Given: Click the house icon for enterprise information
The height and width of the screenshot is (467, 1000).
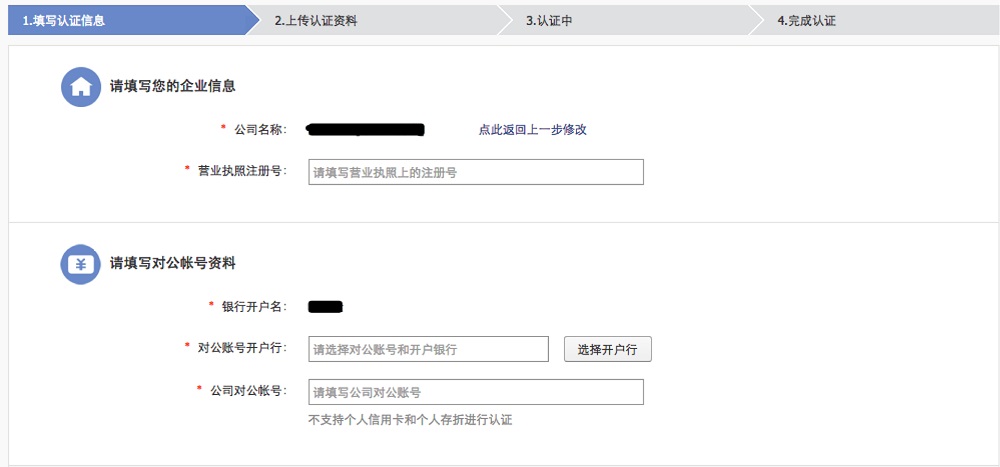Looking at the screenshot, I should (x=81, y=87).
